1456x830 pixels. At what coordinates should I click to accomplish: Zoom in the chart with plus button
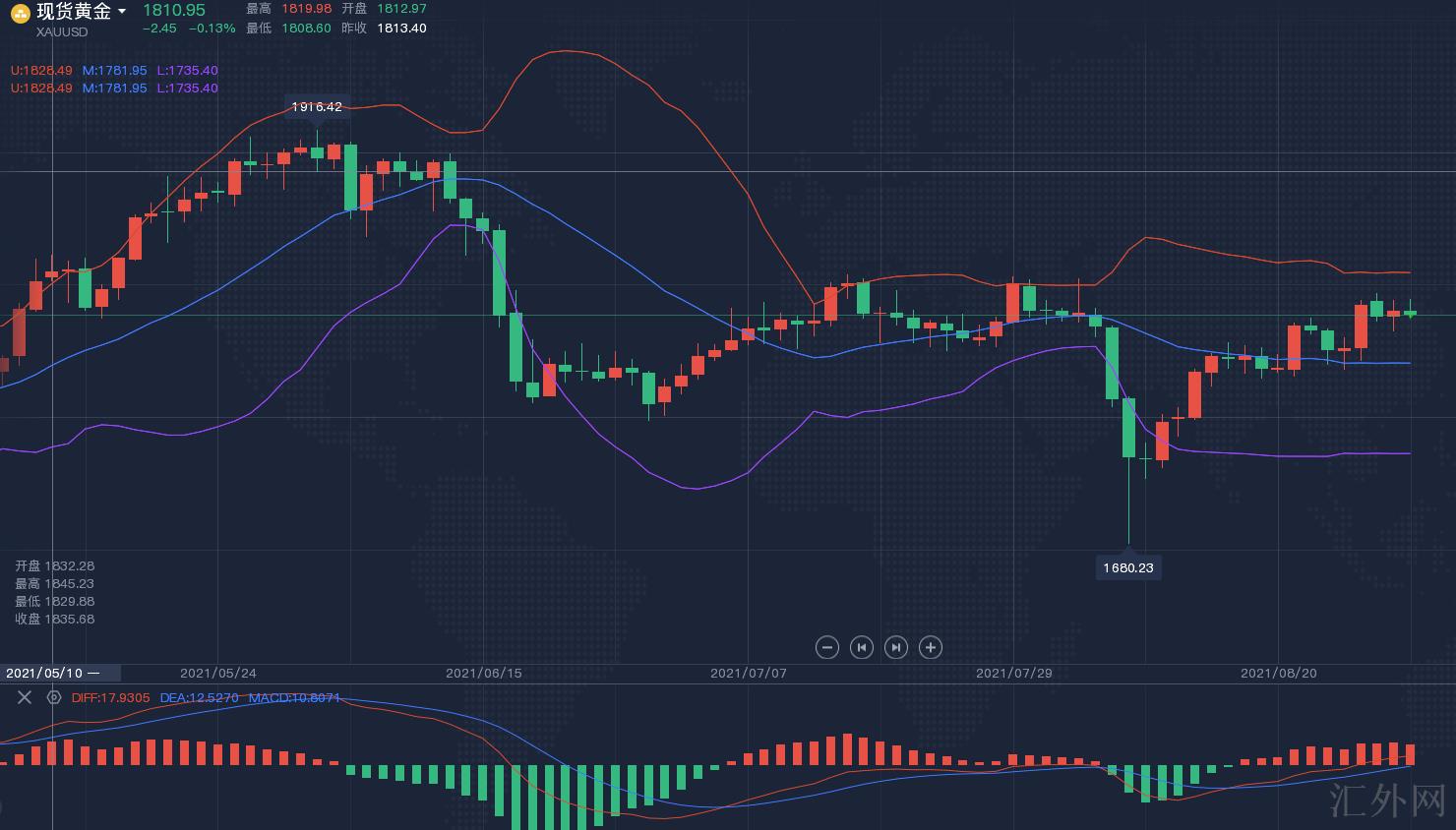pyautogui.click(x=931, y=647)
